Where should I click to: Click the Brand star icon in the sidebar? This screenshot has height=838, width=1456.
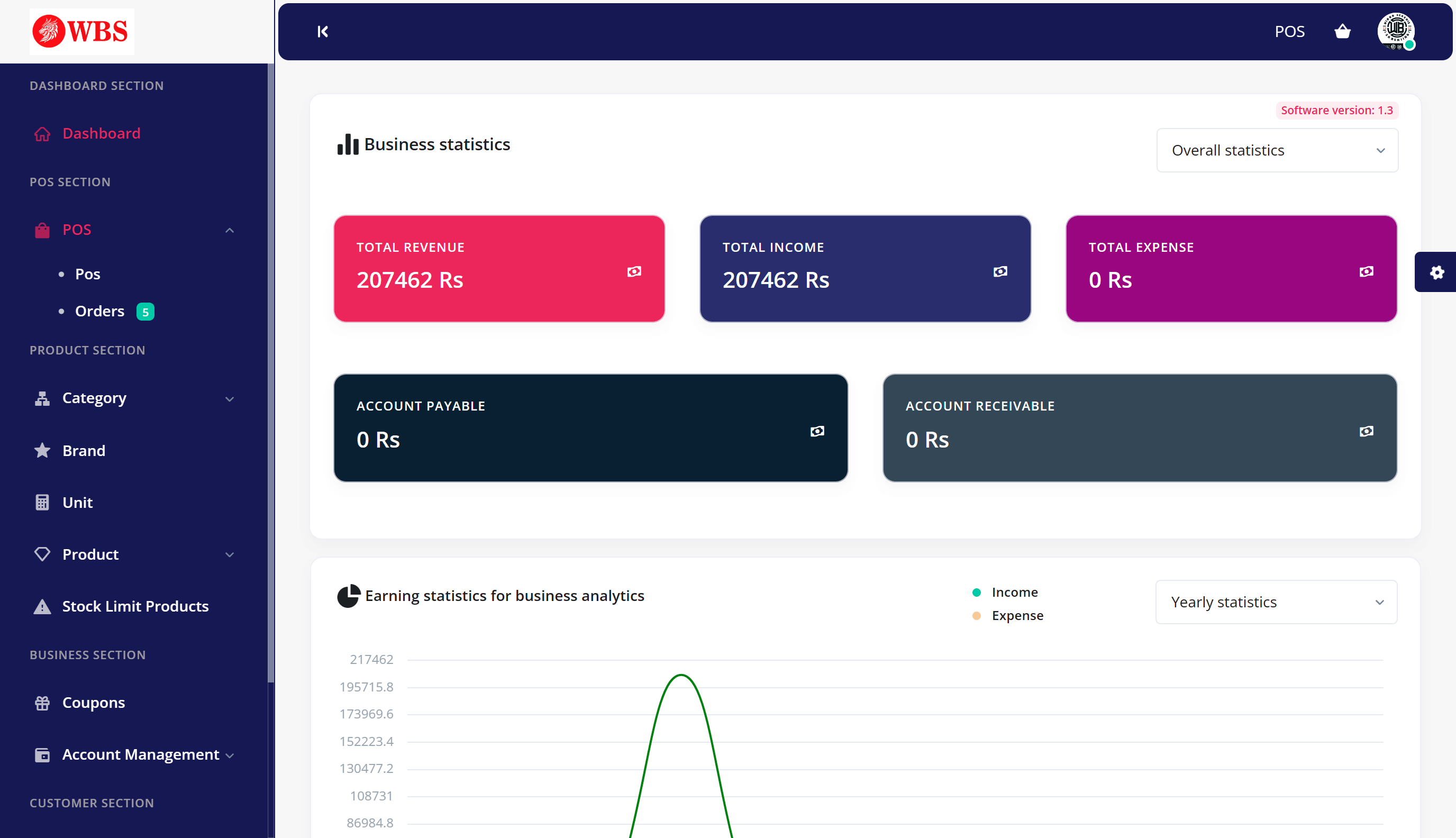coord(42,450)
